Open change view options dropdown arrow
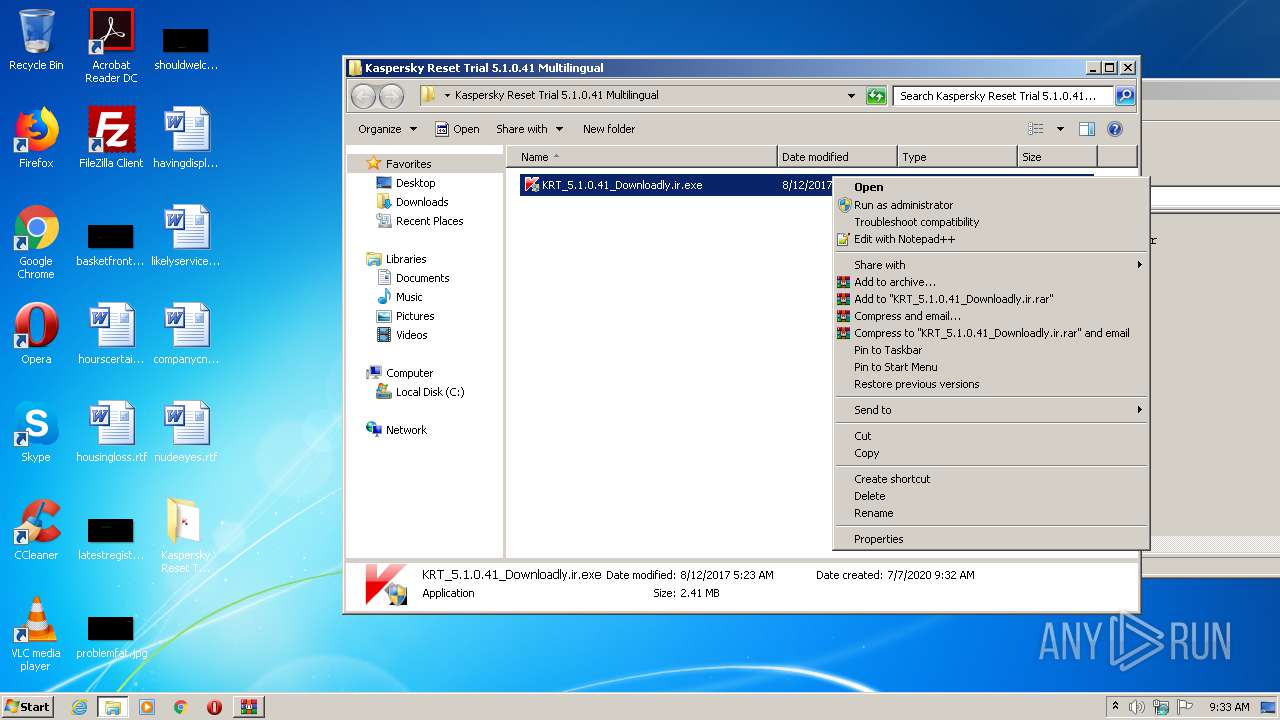Viewport: 1280px width, 720px height. [x=1060, y=129]
